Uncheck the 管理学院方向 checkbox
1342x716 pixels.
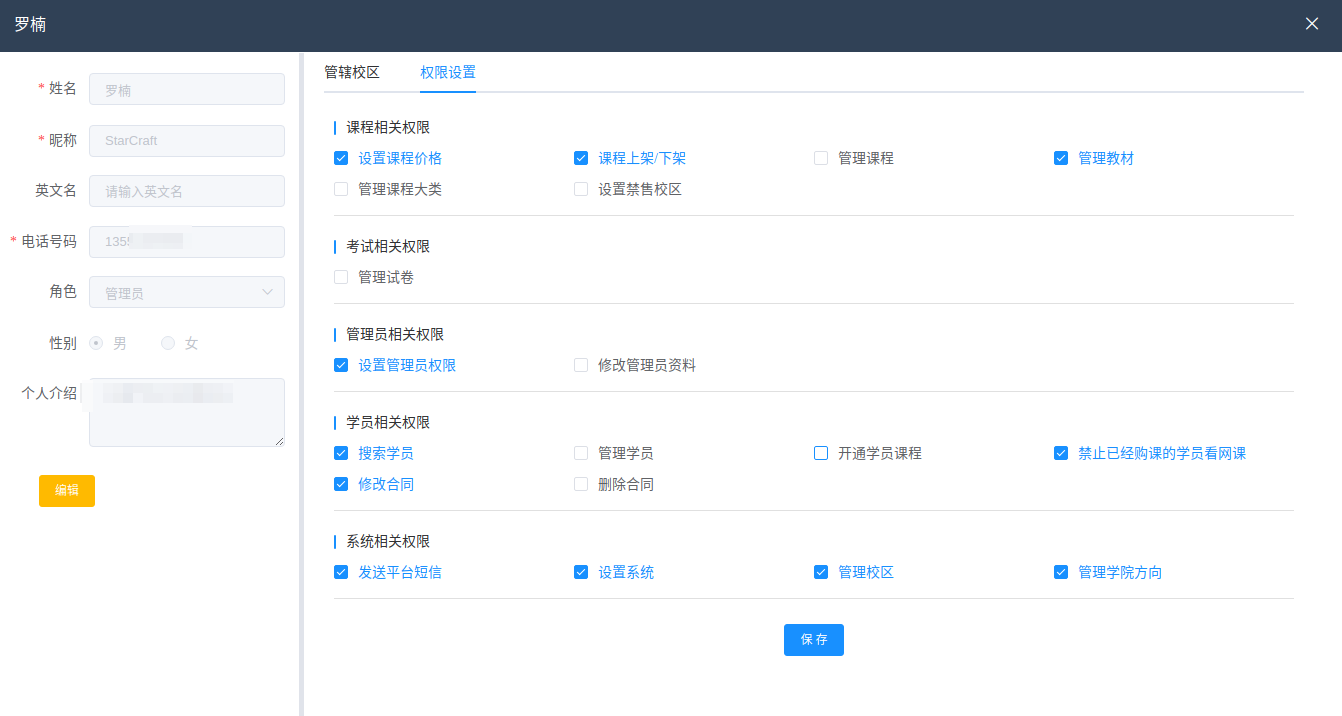(x=1061, y=572)
